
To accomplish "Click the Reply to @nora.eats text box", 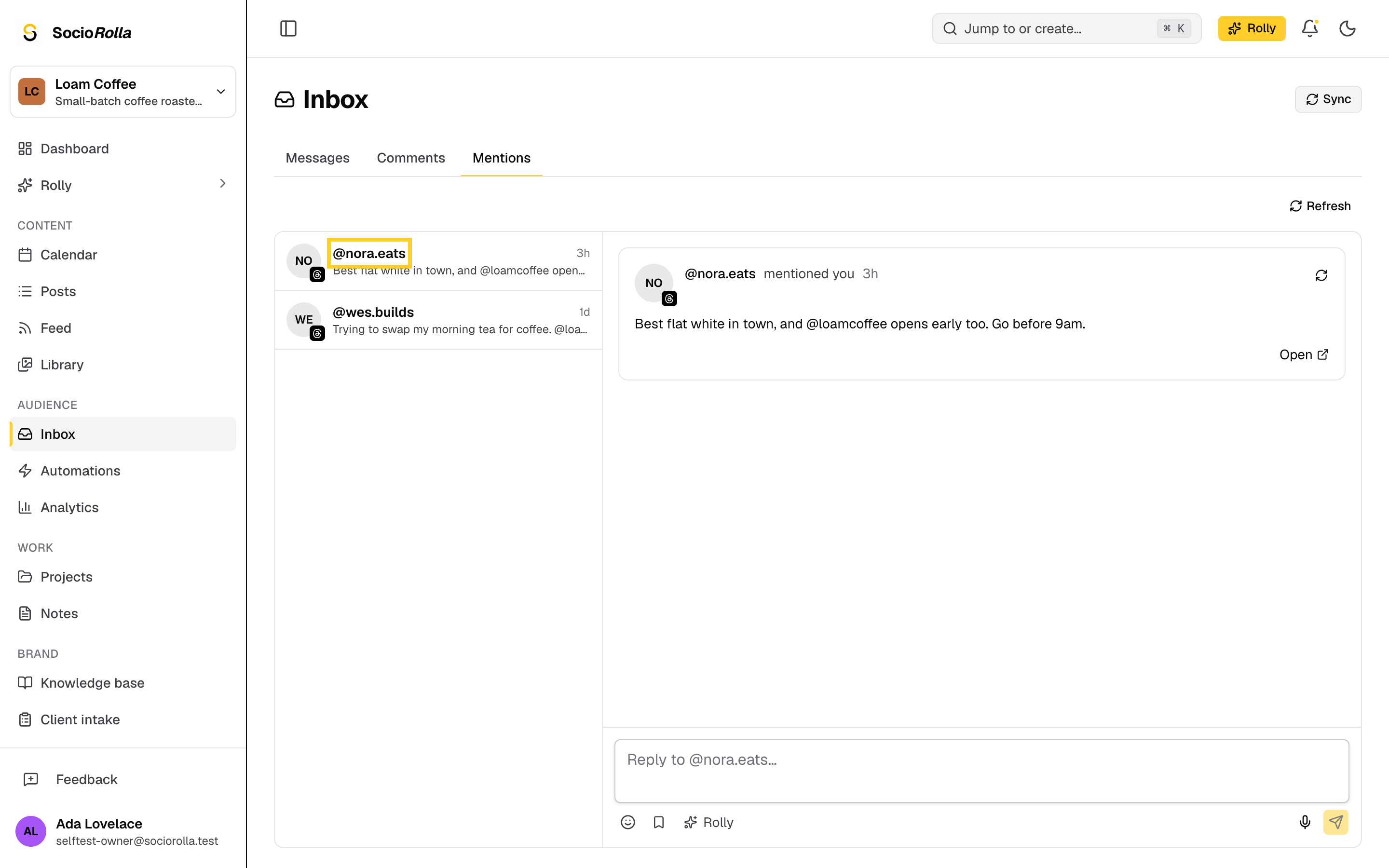I will (x=981, y=771).
